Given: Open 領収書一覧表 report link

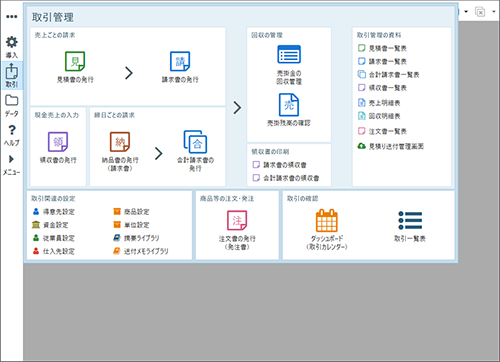Looking at the screenshot, I should point(382,88).
